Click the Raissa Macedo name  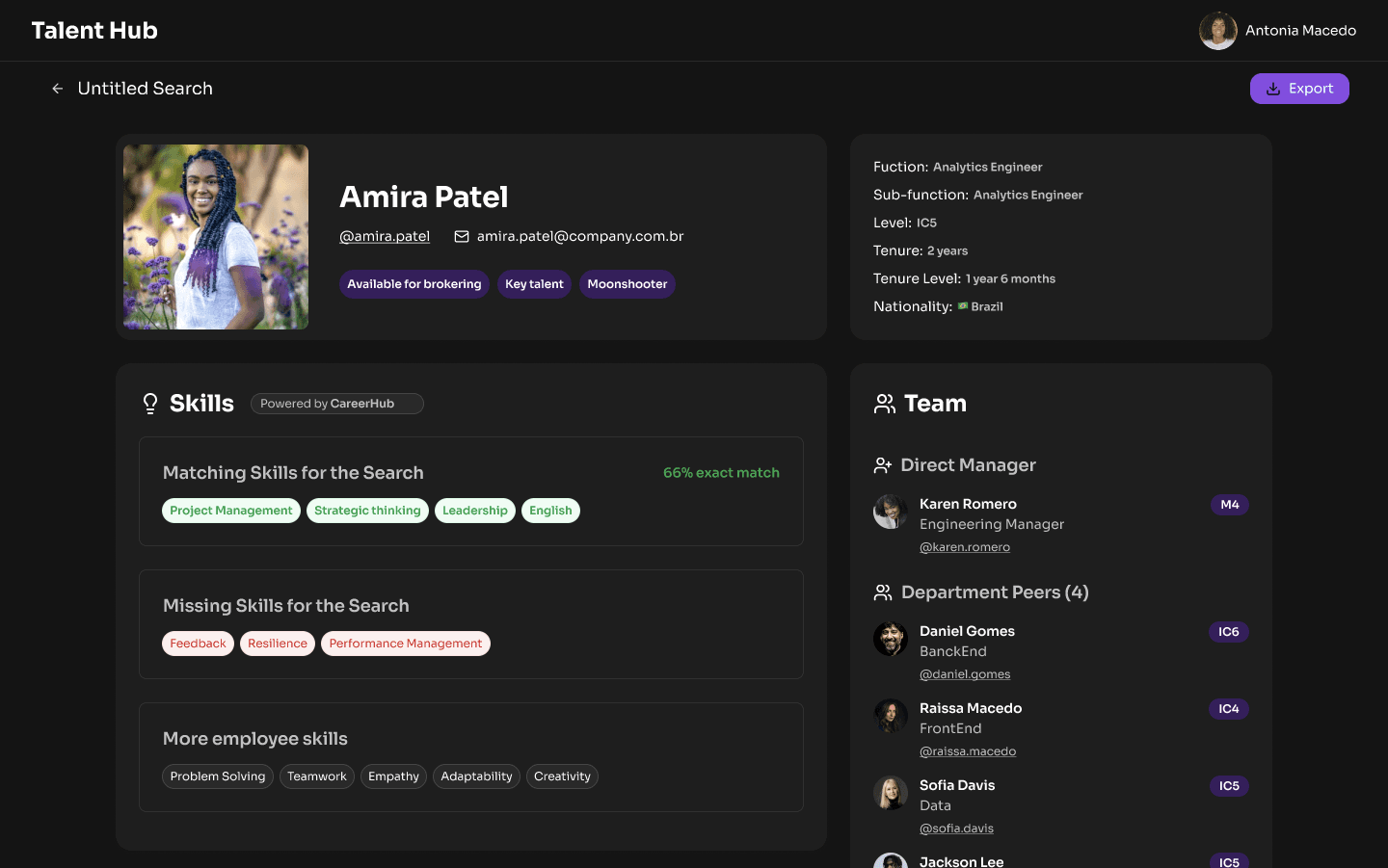coord(971,708)
